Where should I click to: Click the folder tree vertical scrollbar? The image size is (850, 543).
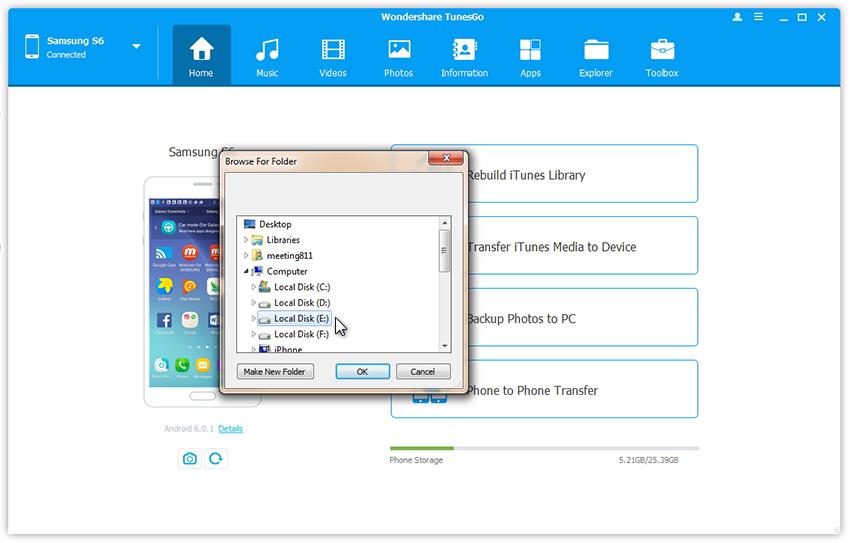[445, 250]
